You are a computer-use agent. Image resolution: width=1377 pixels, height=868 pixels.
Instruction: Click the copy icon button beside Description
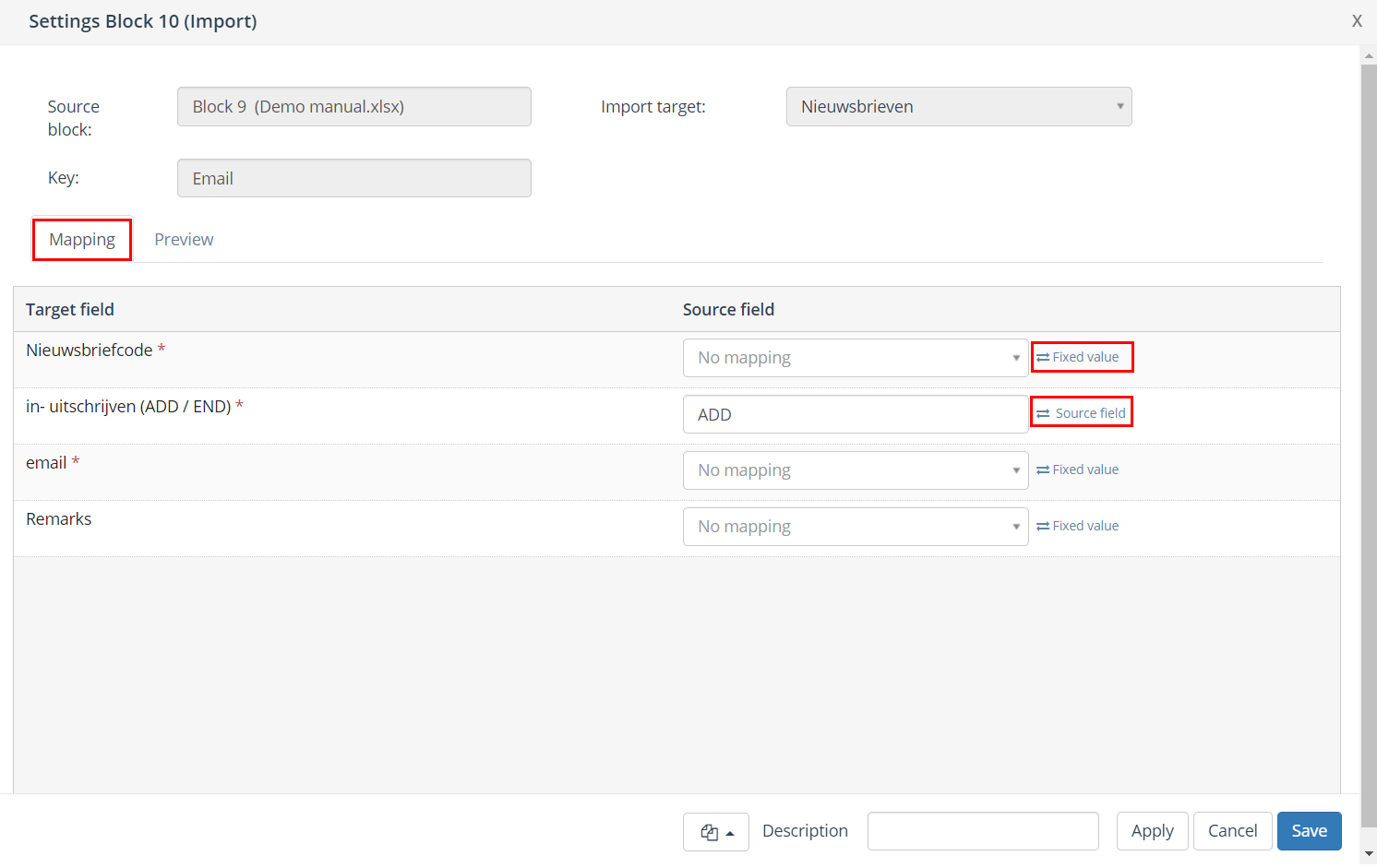(x=715, y=832)
